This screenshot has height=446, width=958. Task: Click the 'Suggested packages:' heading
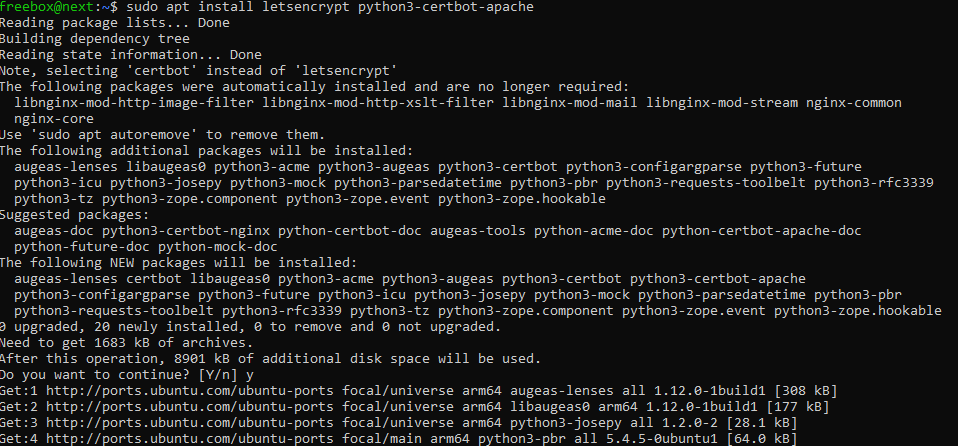(x=74, y=215)
